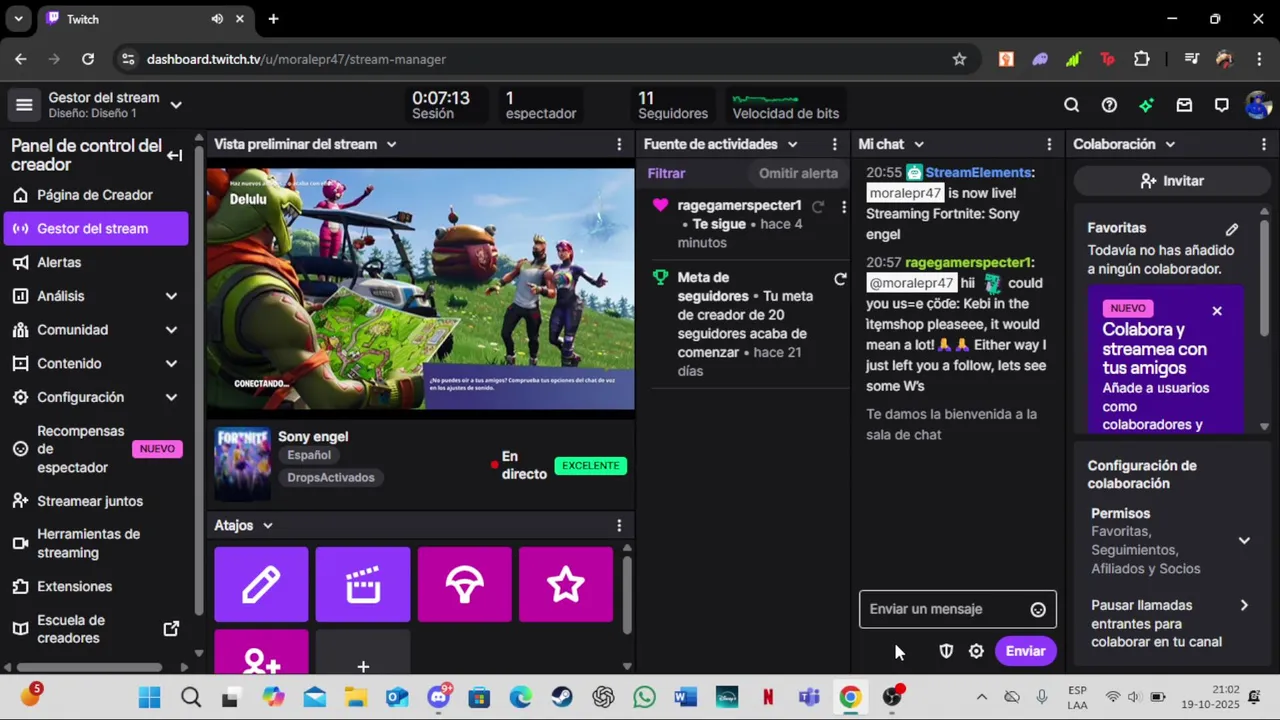Viewport: 1280px width, 720px height.
Task: Expand the Comunidad sidebar section
Action: pos(171,330)
